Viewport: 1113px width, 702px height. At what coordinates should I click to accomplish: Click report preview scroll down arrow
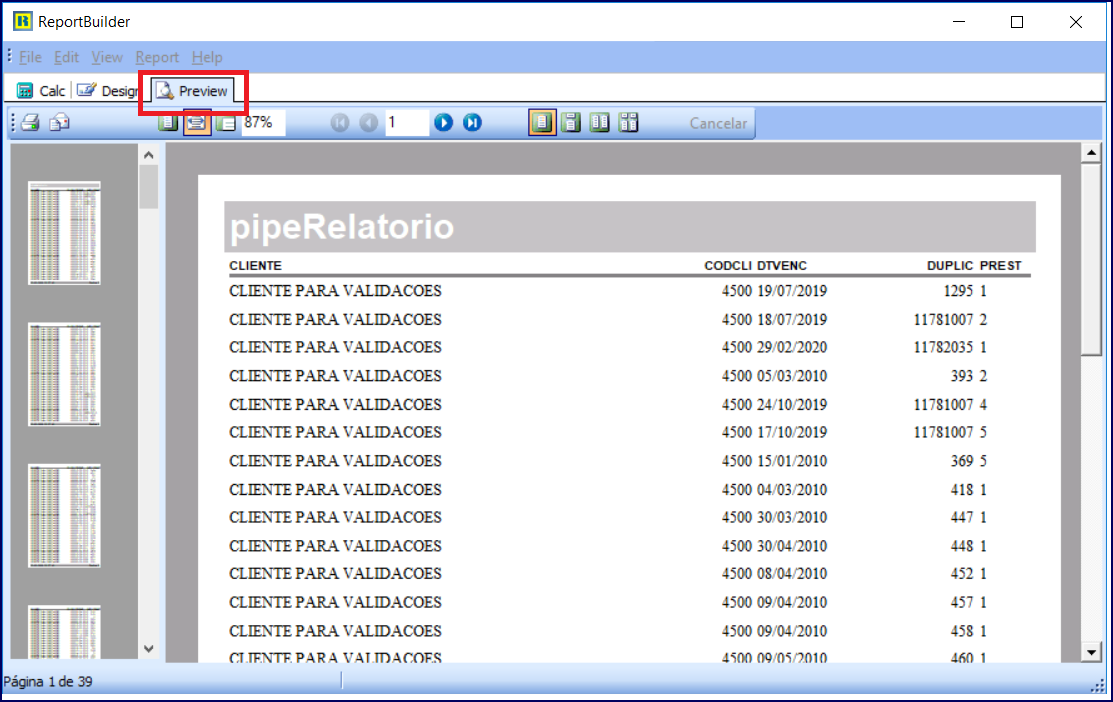pos(1091,652)
